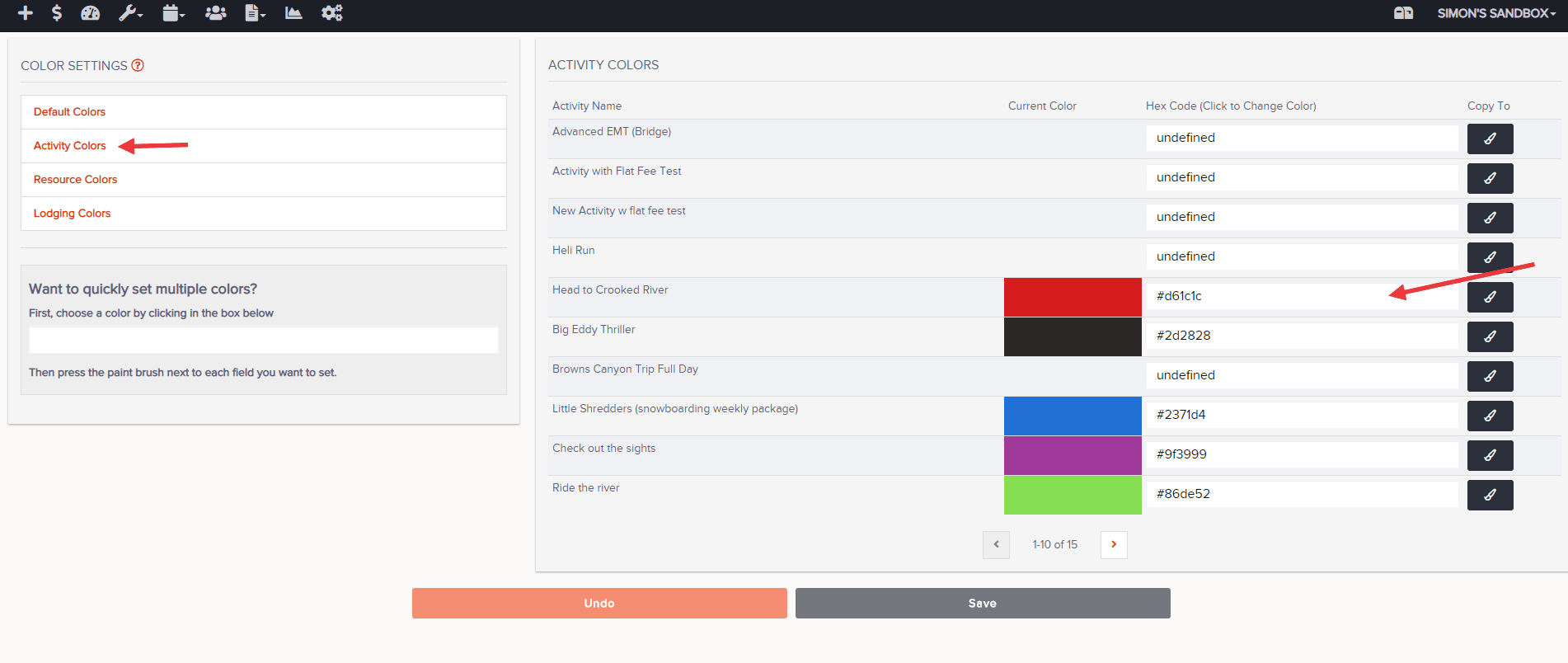Click hex field for New Activity w flat fee test
The image size is (1568, 663).
click(1302, 217)
